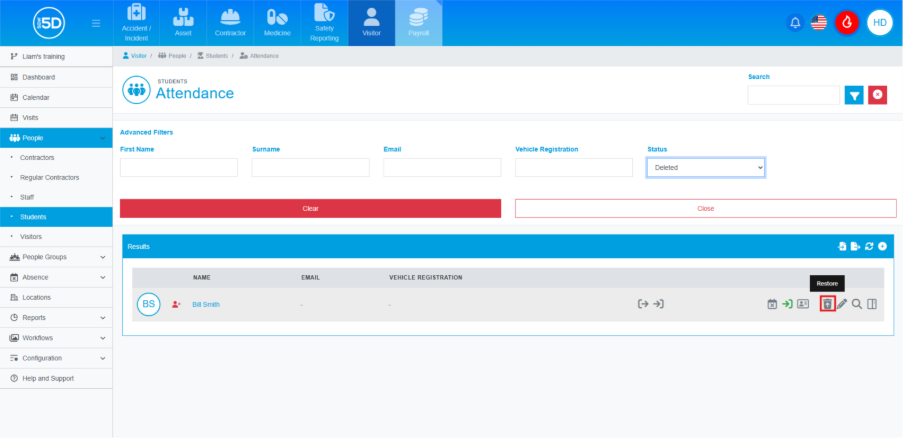Open the notifications bell icon
This screenshot has height=438, width=903.
click(796, 22)
